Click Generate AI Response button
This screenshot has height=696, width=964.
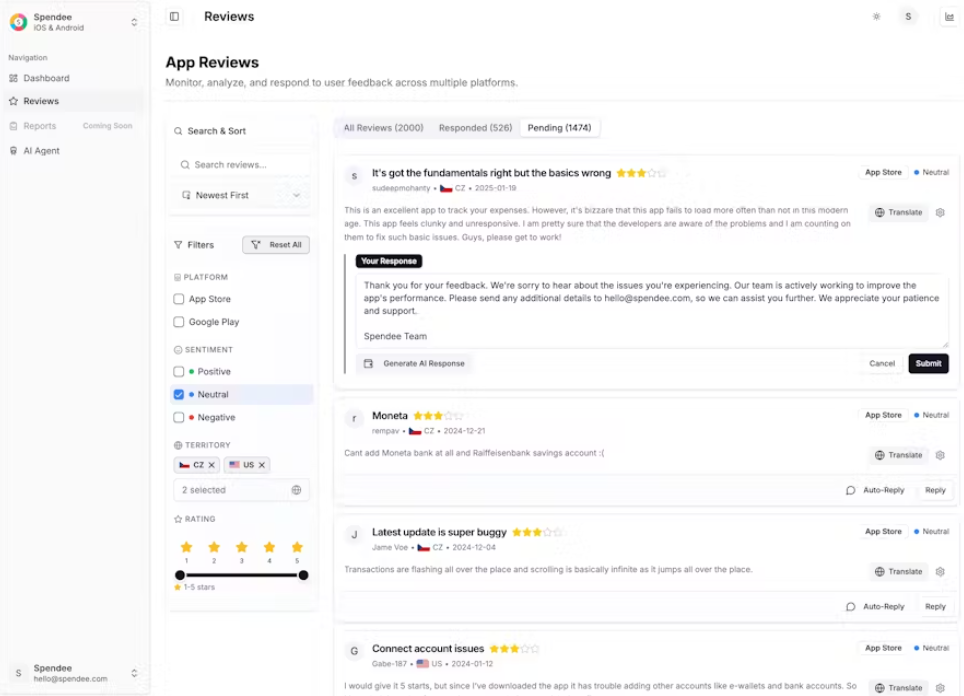[414, 363]
